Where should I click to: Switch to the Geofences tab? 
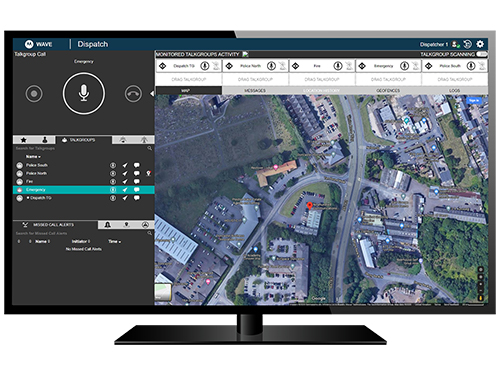(x=388, y=90)
